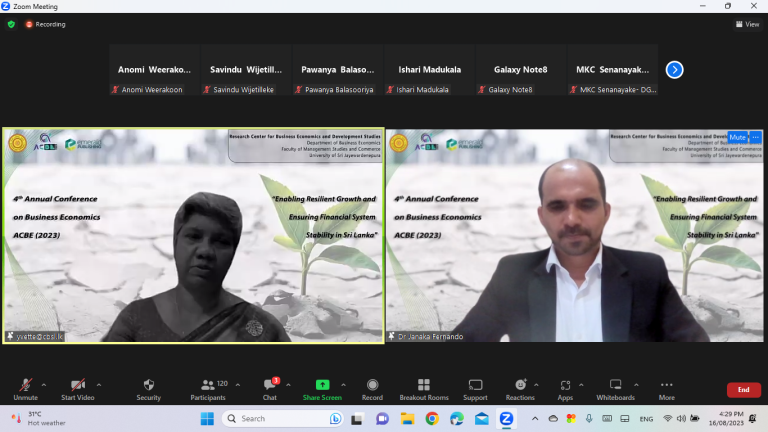Viewport: 768px width, 432px height.
Task: Unmute the microphone
Action: coord(25,388)
